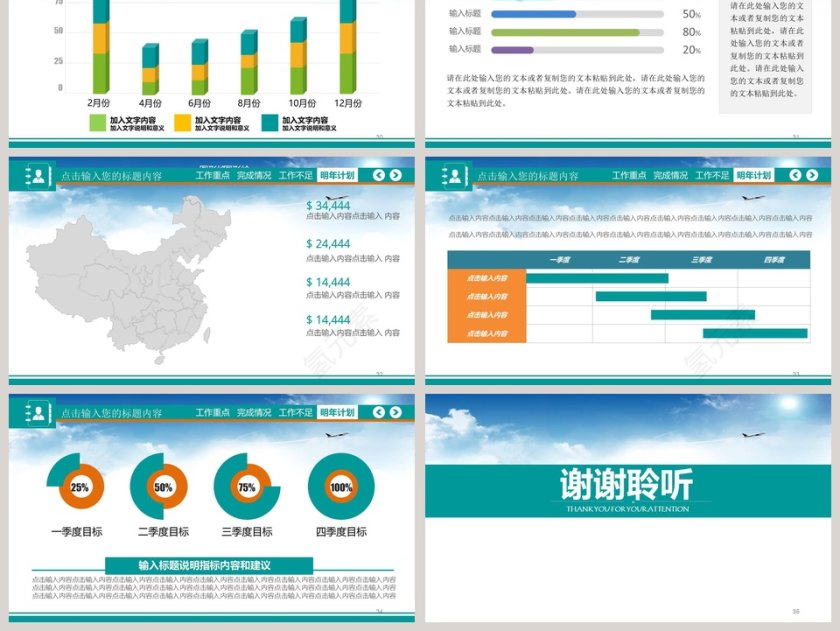Click the left arrow on the map slide
The width and height of the screenshot is (840, 631).
point(379,175)
